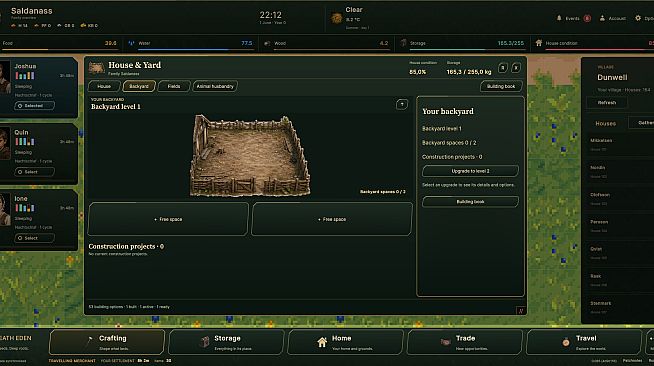Image resolution: width=654 pixels, height=366 pixels.
Task: Select the Stenmark house row
Action: click(619, 307)
